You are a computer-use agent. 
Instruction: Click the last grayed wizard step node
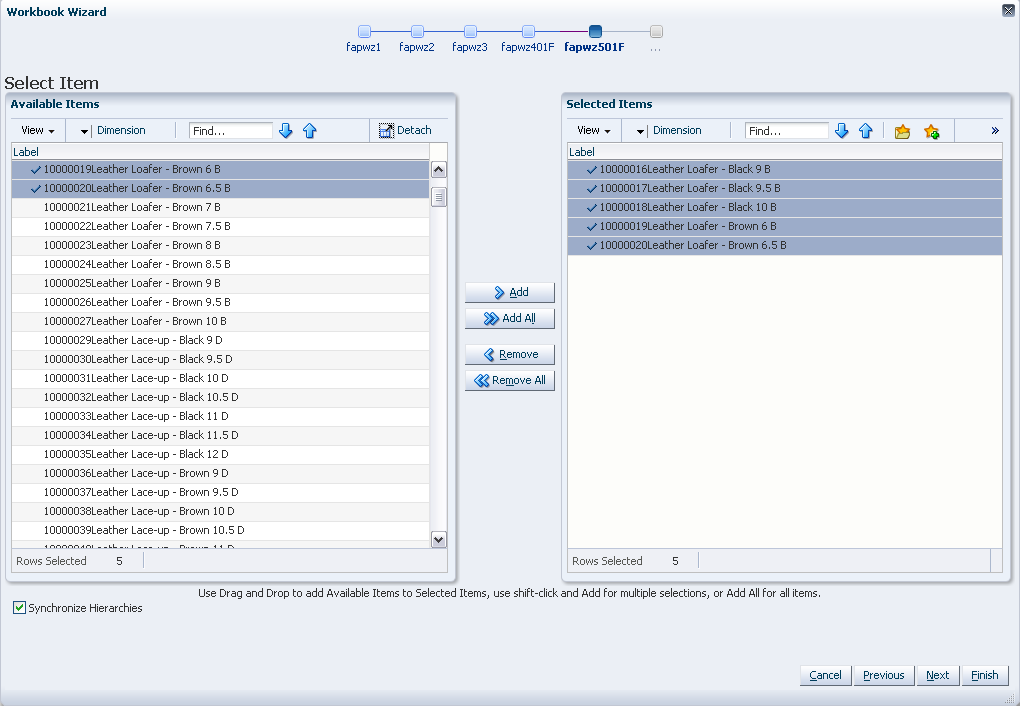[656, 31]
